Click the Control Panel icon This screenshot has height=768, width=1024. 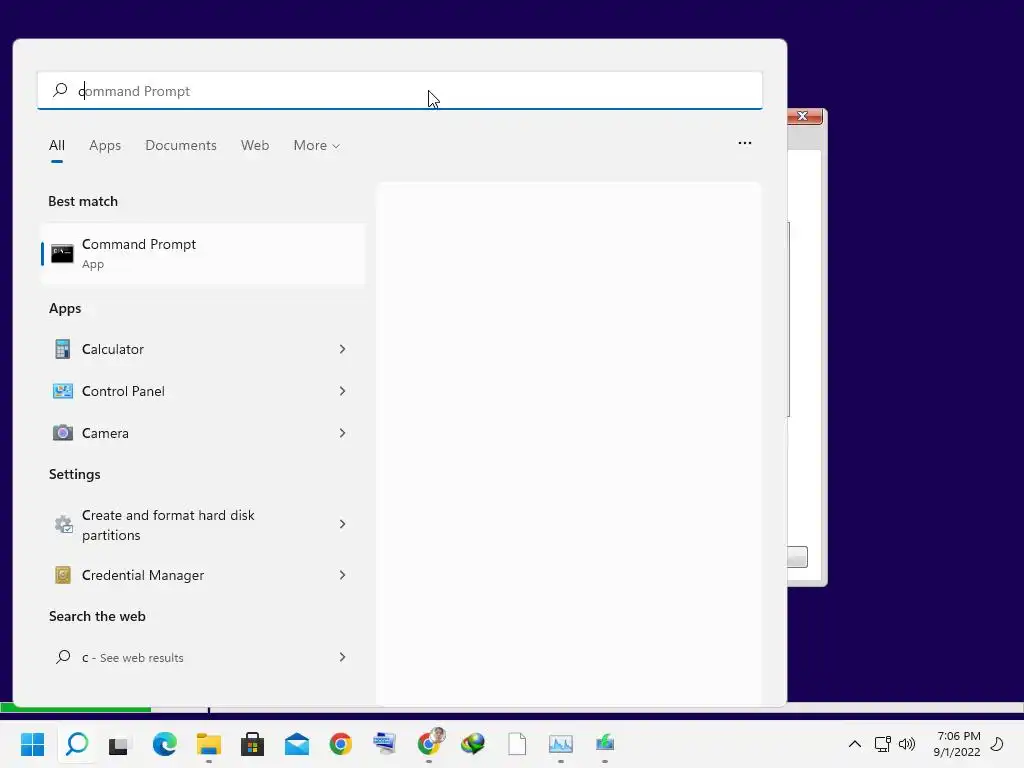63,391
